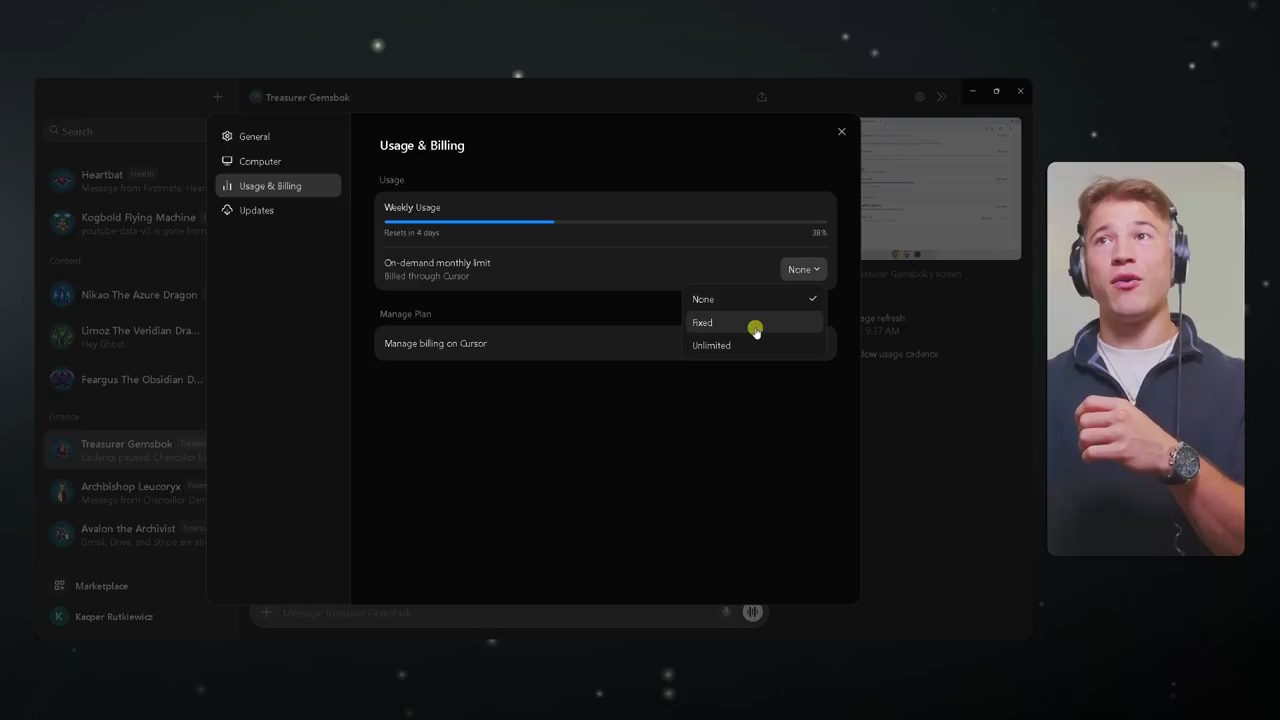Click the Heartbat avatar icon
Image resolution: width=1280 pixels, height=720 pixels.
point(63,180)
